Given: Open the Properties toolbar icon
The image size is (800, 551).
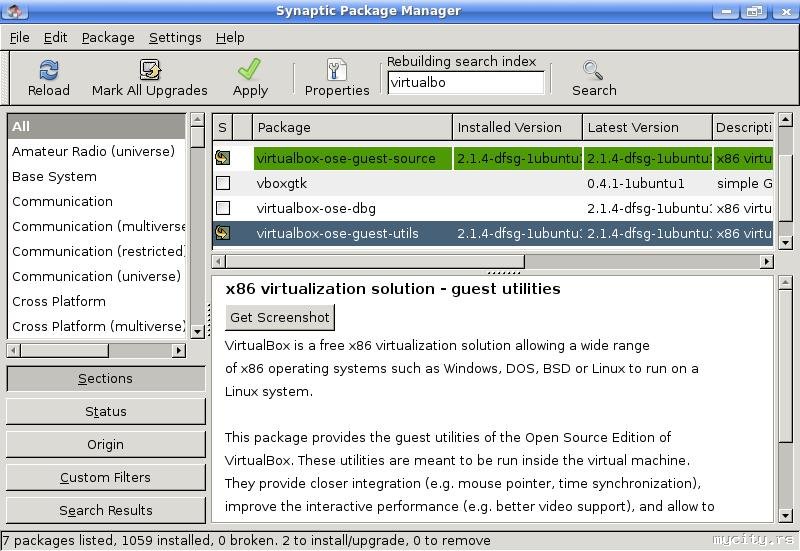Looking at the screenshot, I should [336, 70].
